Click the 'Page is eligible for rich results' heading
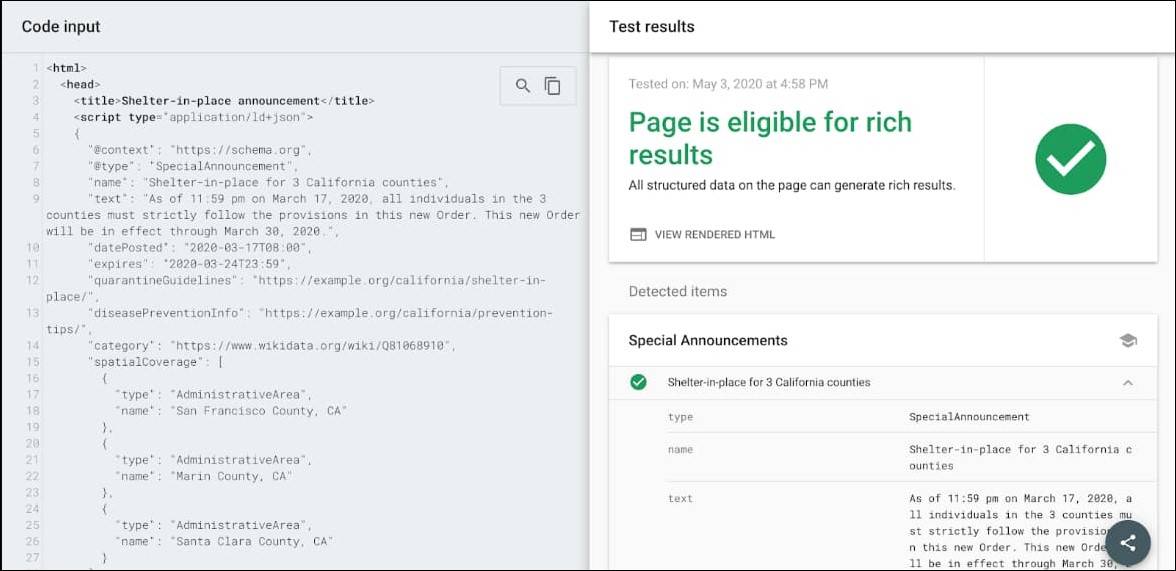Viewport: 1176px width, 571px height. click(x=770, y=138)
